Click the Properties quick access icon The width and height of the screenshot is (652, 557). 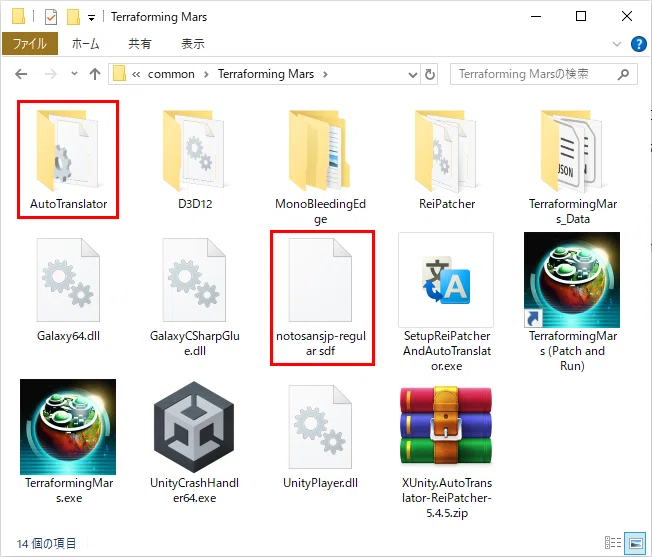click(51, 17)
